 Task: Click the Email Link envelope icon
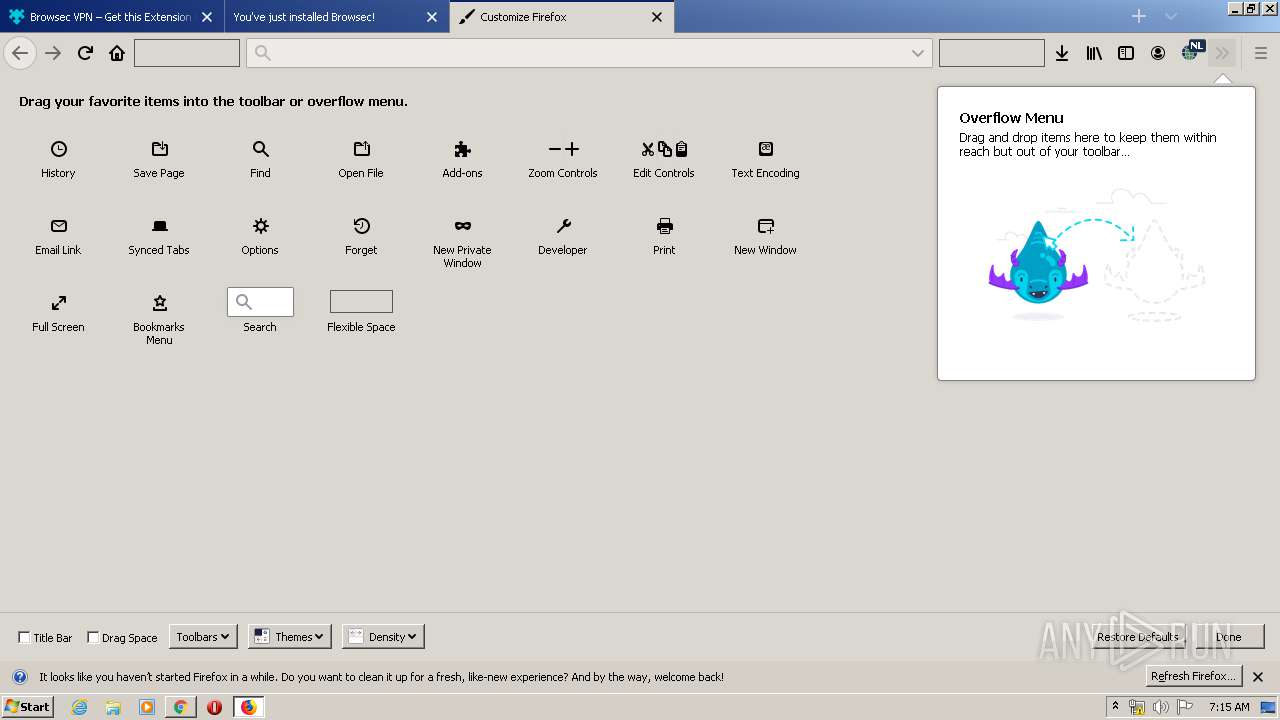click(x=59, y=226)
